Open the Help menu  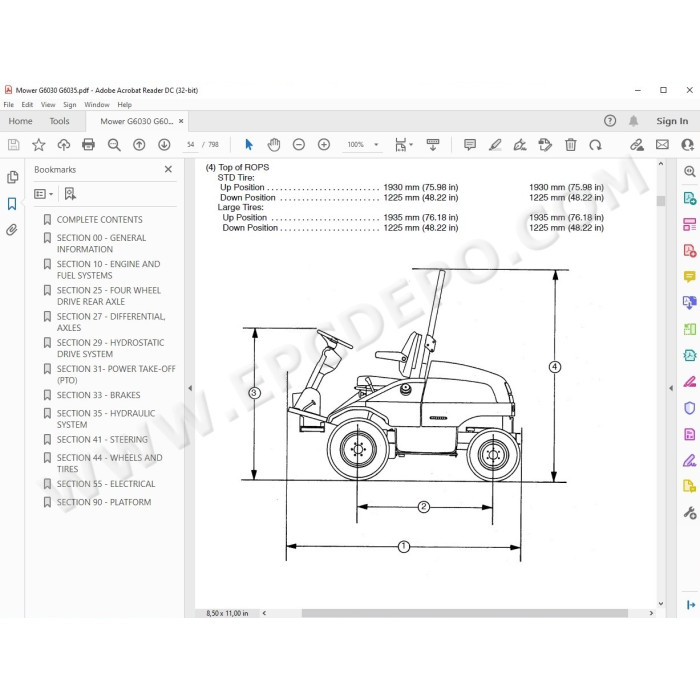click(125, 104)
